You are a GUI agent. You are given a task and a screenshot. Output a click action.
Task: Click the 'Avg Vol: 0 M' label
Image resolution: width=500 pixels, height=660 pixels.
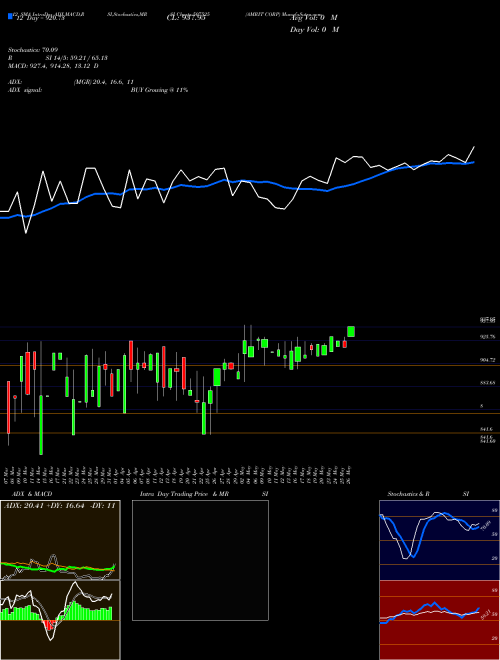click(314, 18)
